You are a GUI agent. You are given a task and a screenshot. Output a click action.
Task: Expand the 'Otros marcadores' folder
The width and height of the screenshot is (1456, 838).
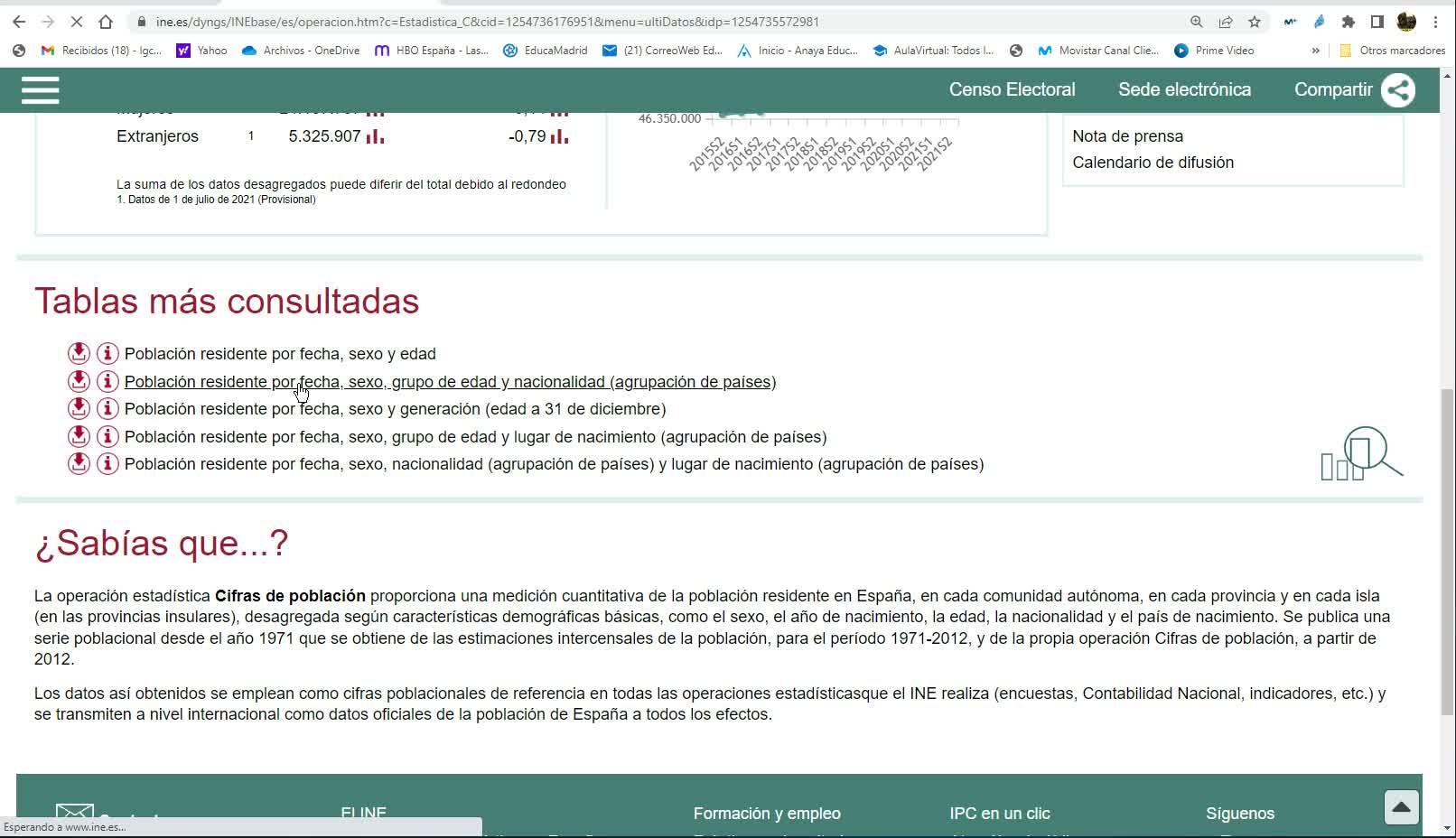(x=1392, y=51)
